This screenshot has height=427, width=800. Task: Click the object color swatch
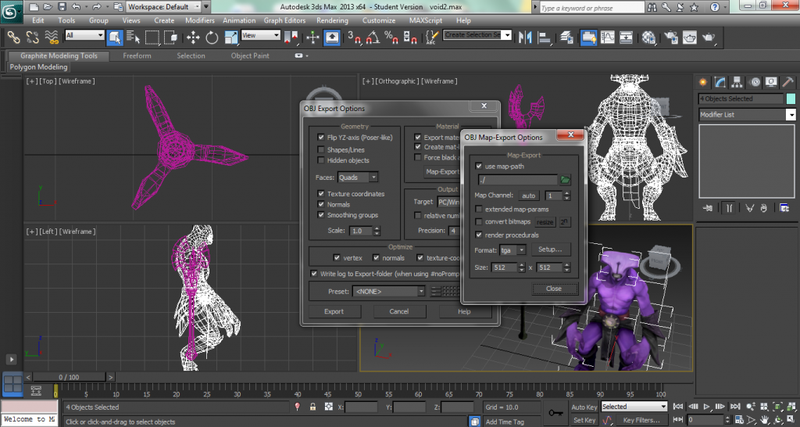pos(790,98)
